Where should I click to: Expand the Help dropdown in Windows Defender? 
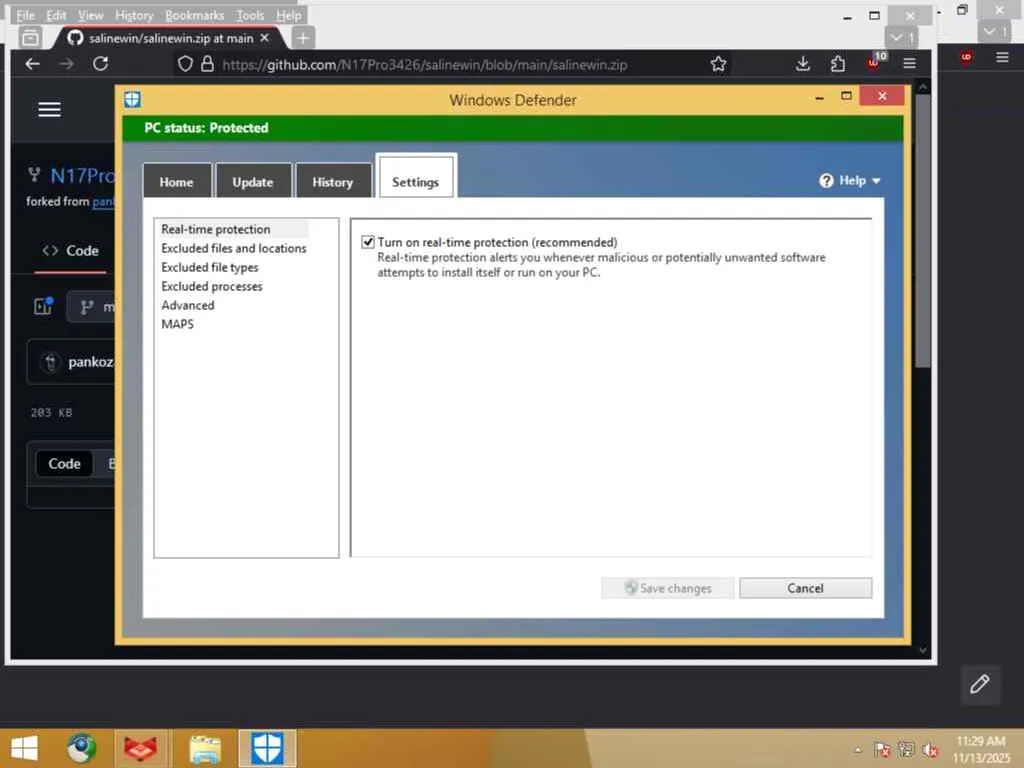(850, 180)
